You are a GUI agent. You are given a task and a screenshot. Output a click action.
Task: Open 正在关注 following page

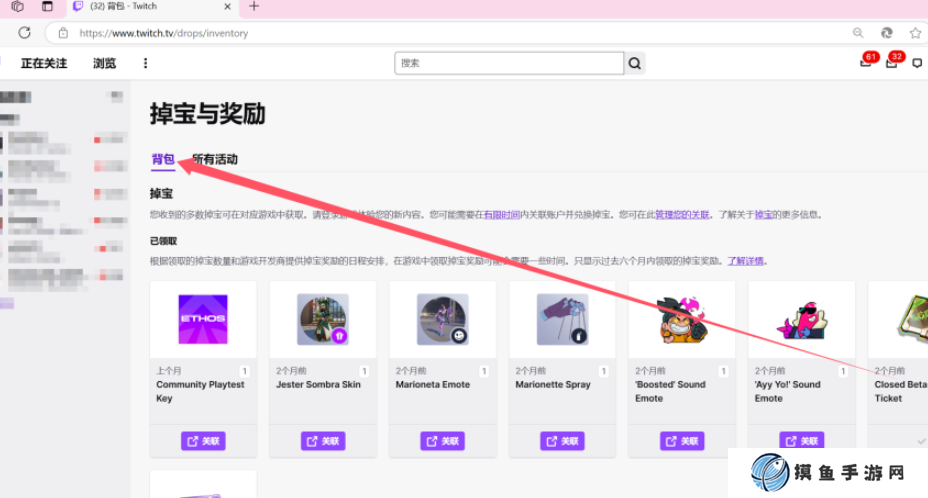click(44, 63)
